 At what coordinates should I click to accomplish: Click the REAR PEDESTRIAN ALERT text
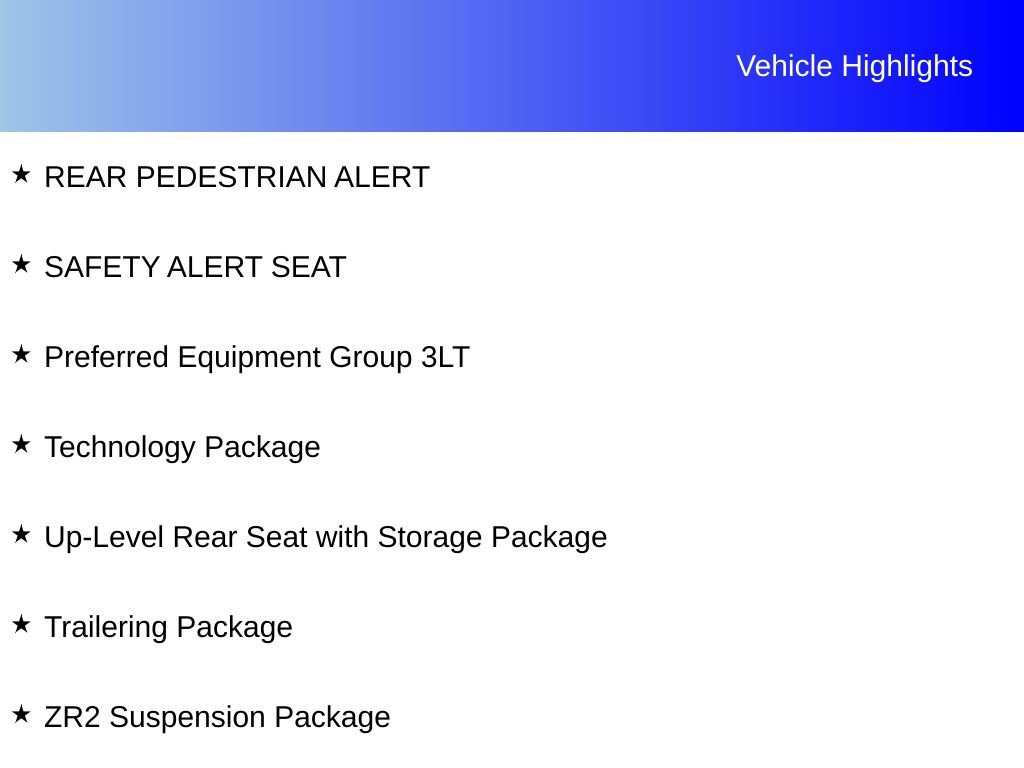237,177
